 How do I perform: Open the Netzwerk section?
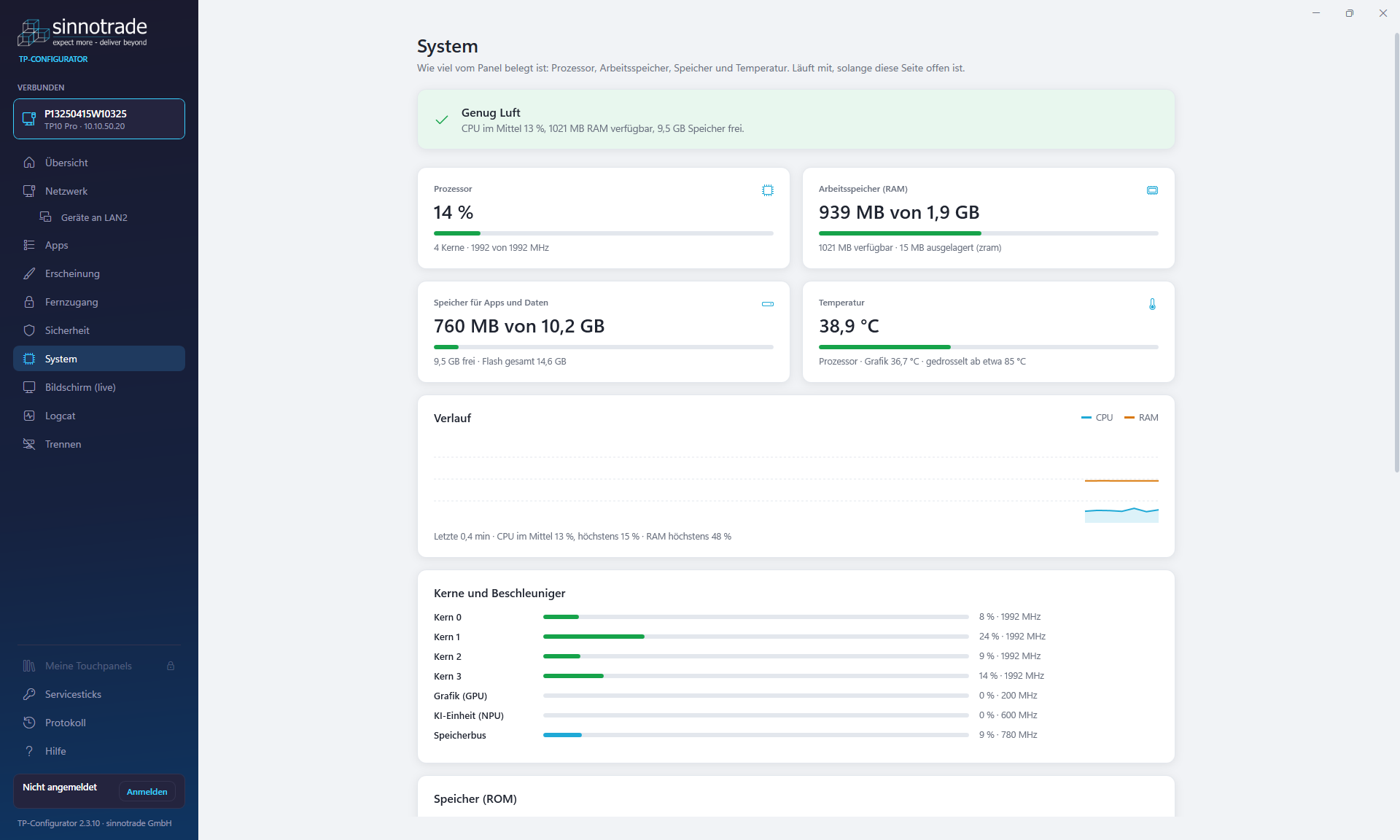[x=99, y=191]
